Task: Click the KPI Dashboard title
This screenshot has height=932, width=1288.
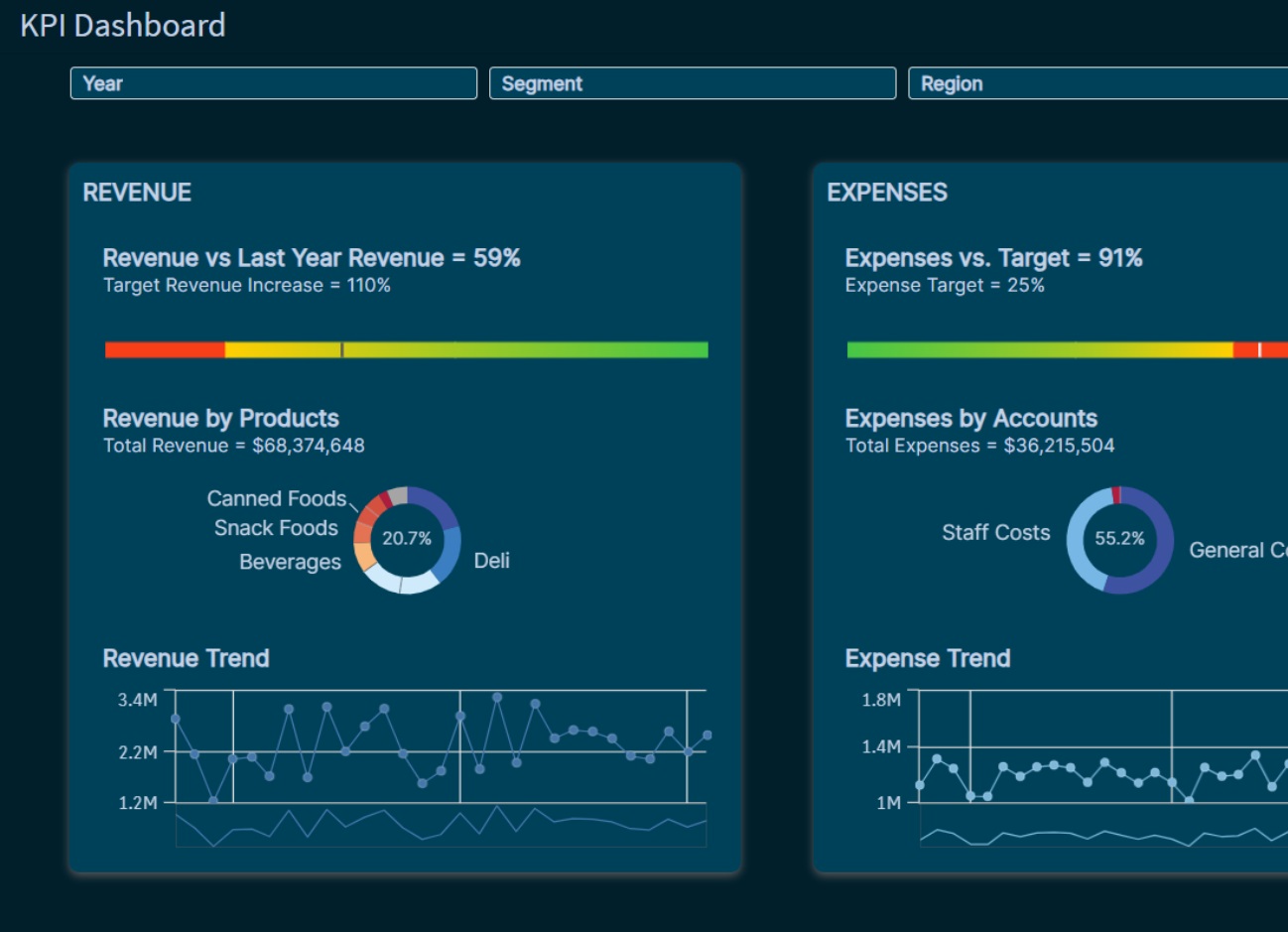Action: click(x=123, y=25)
